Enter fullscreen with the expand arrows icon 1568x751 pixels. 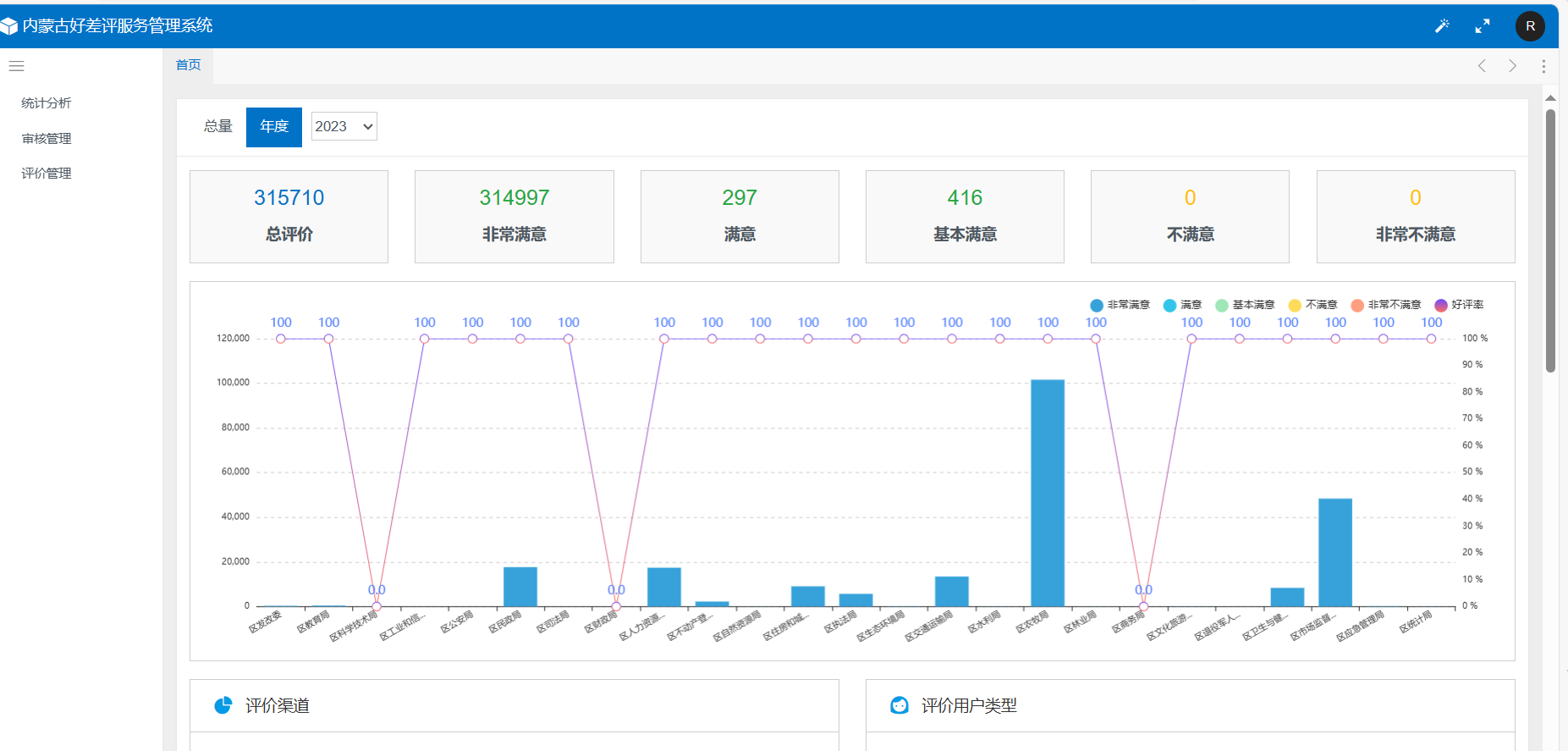1483,26
